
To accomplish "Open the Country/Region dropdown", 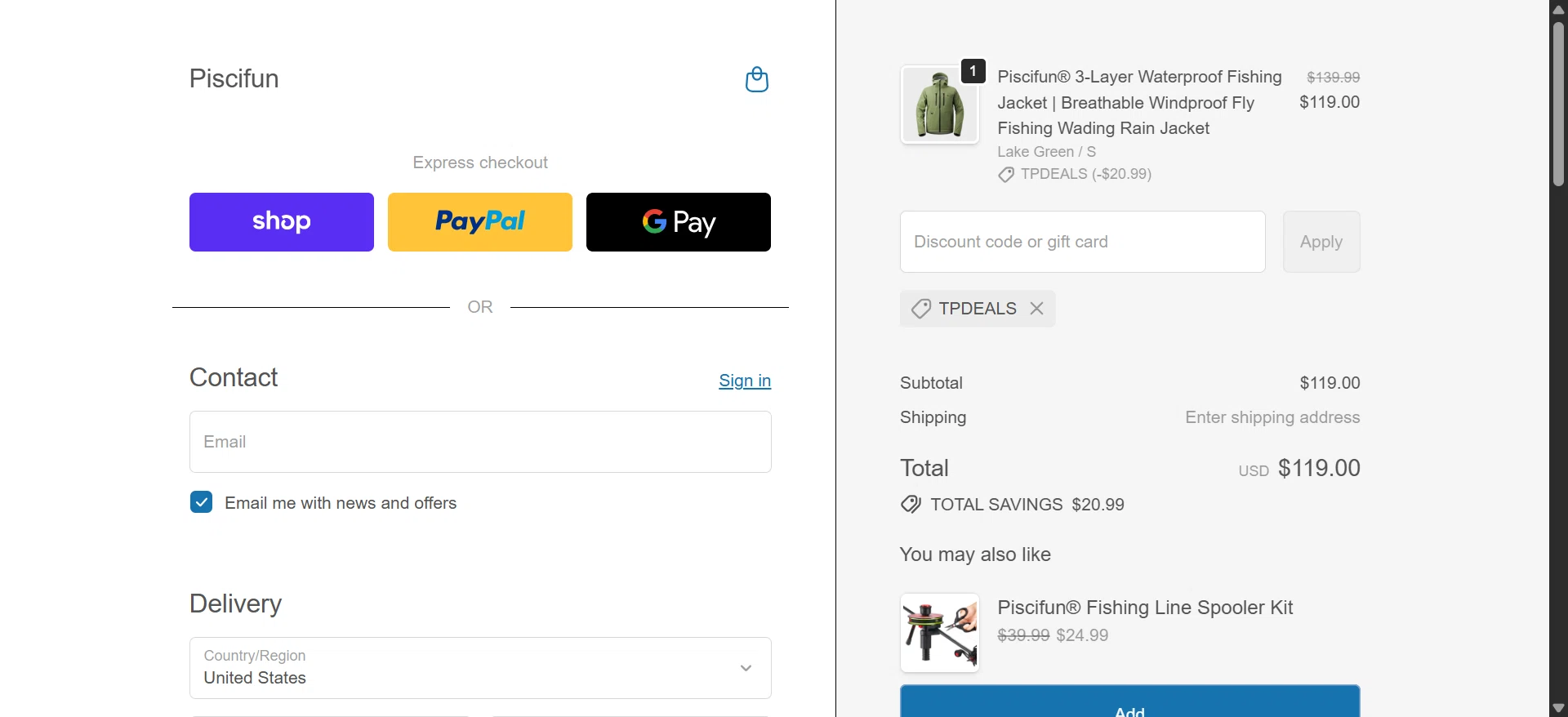I will [x=480, y=668].
